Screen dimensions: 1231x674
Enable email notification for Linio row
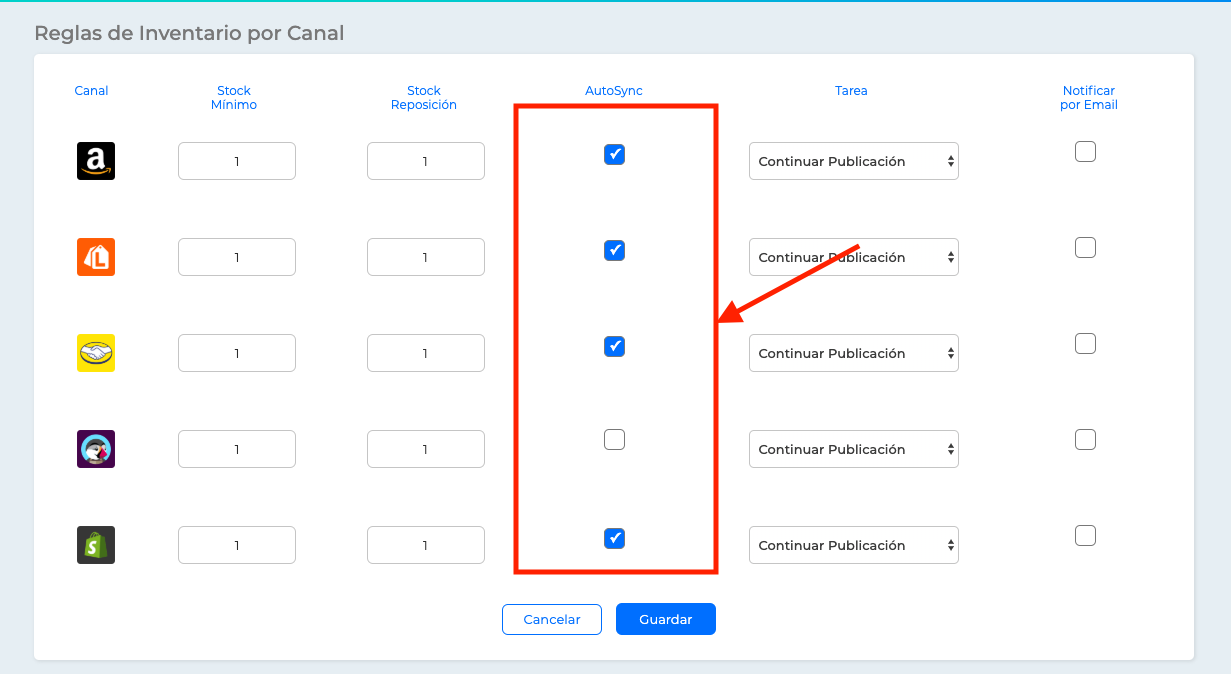coord(1085,247)
